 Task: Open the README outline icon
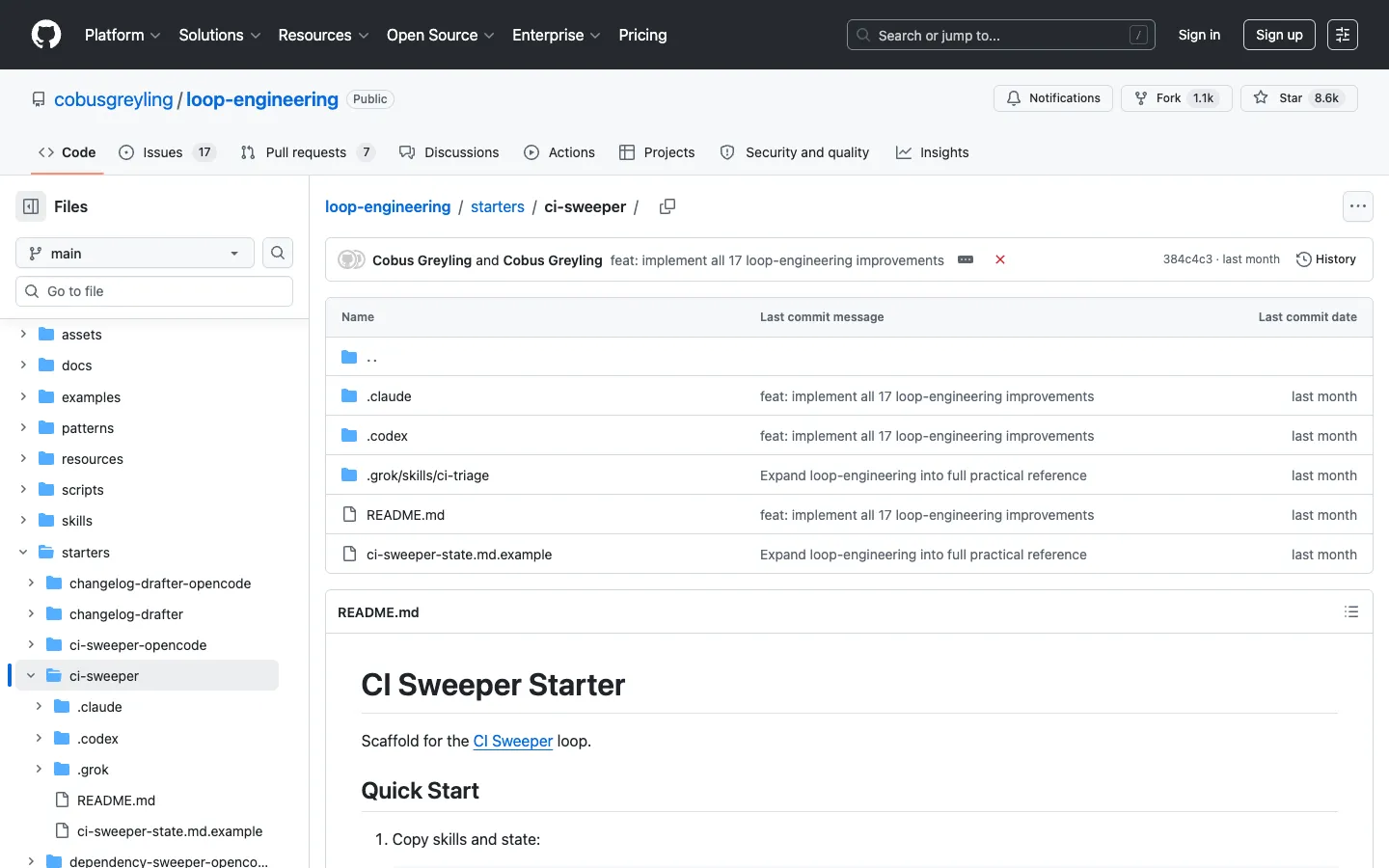pyautogui.click(x=1351, y=612)
